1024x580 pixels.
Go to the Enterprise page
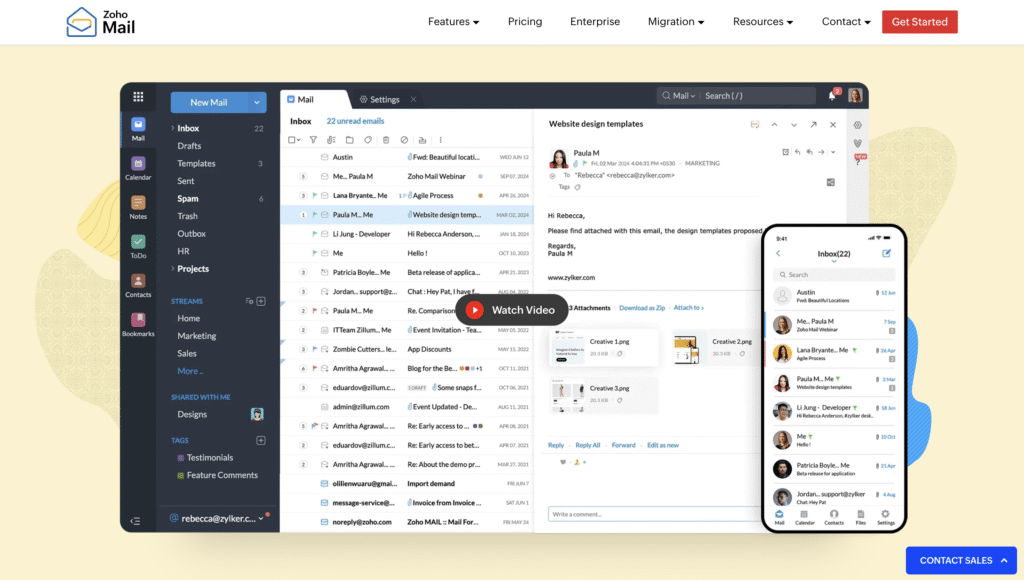[595, 22]
